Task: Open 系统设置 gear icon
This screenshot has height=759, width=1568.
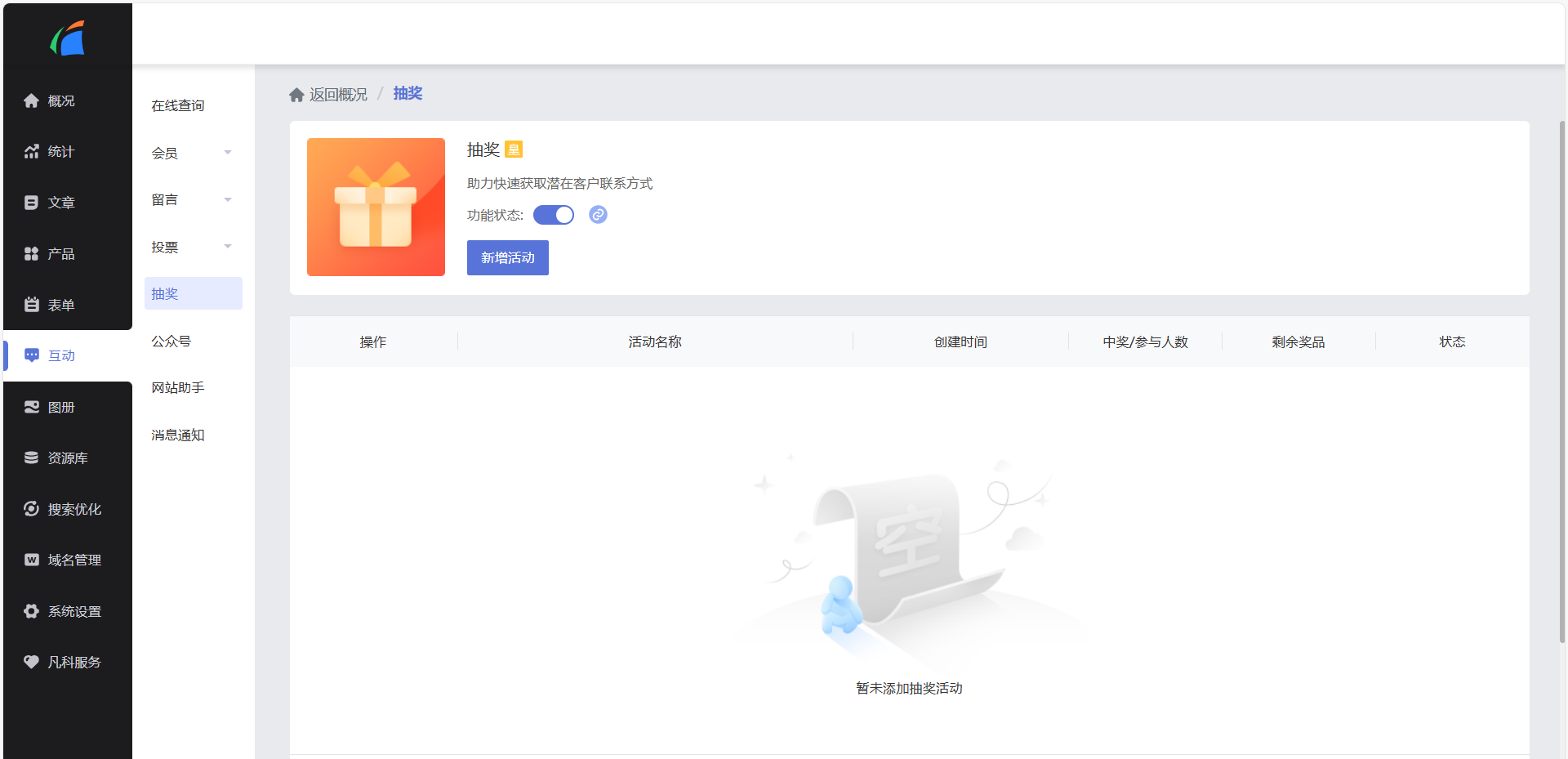Action: tap(31, 611)
